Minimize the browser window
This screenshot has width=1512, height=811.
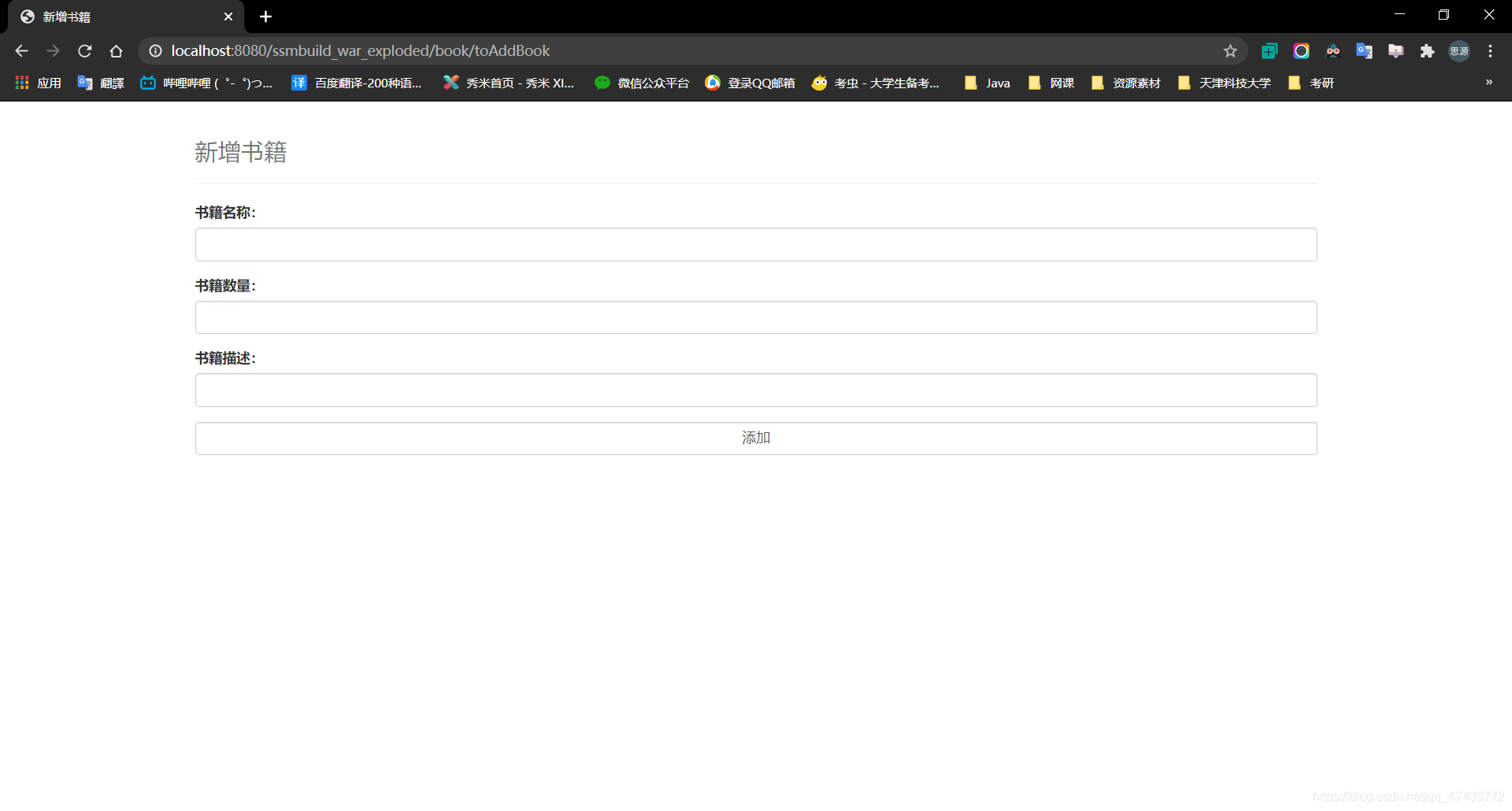coord(1399,15)
